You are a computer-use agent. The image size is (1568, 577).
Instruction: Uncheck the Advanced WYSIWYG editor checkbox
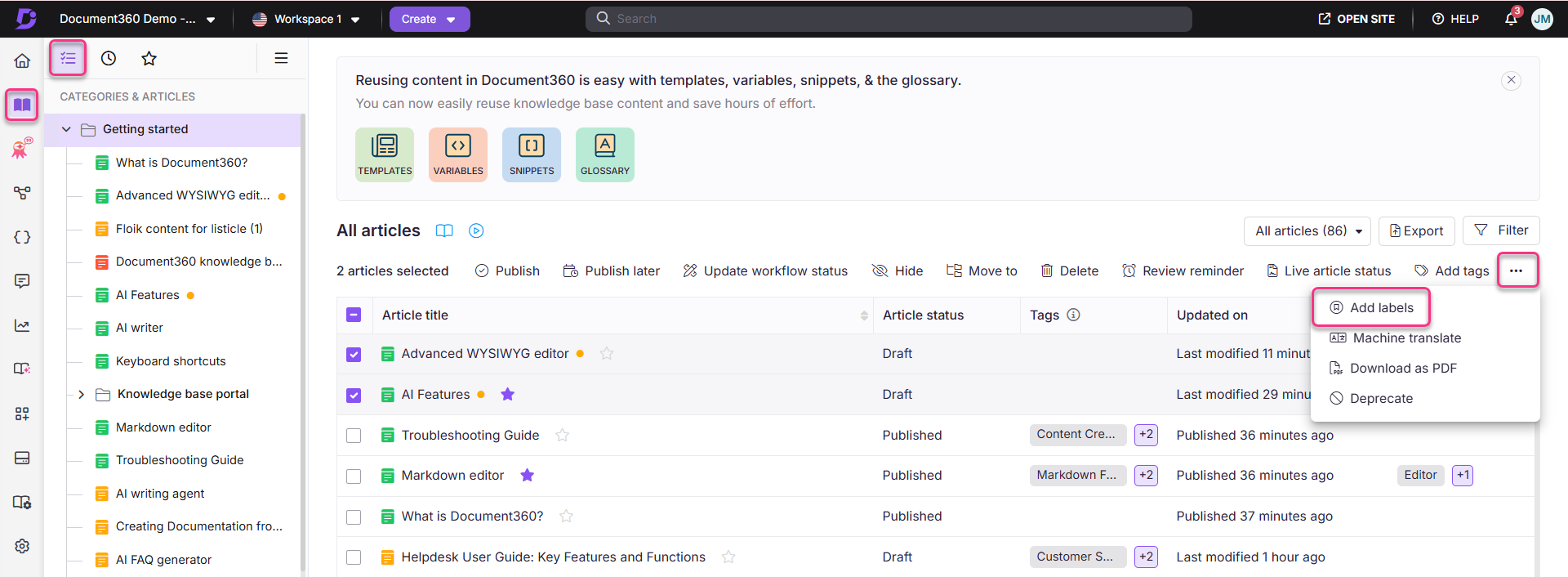click(354, 354)
